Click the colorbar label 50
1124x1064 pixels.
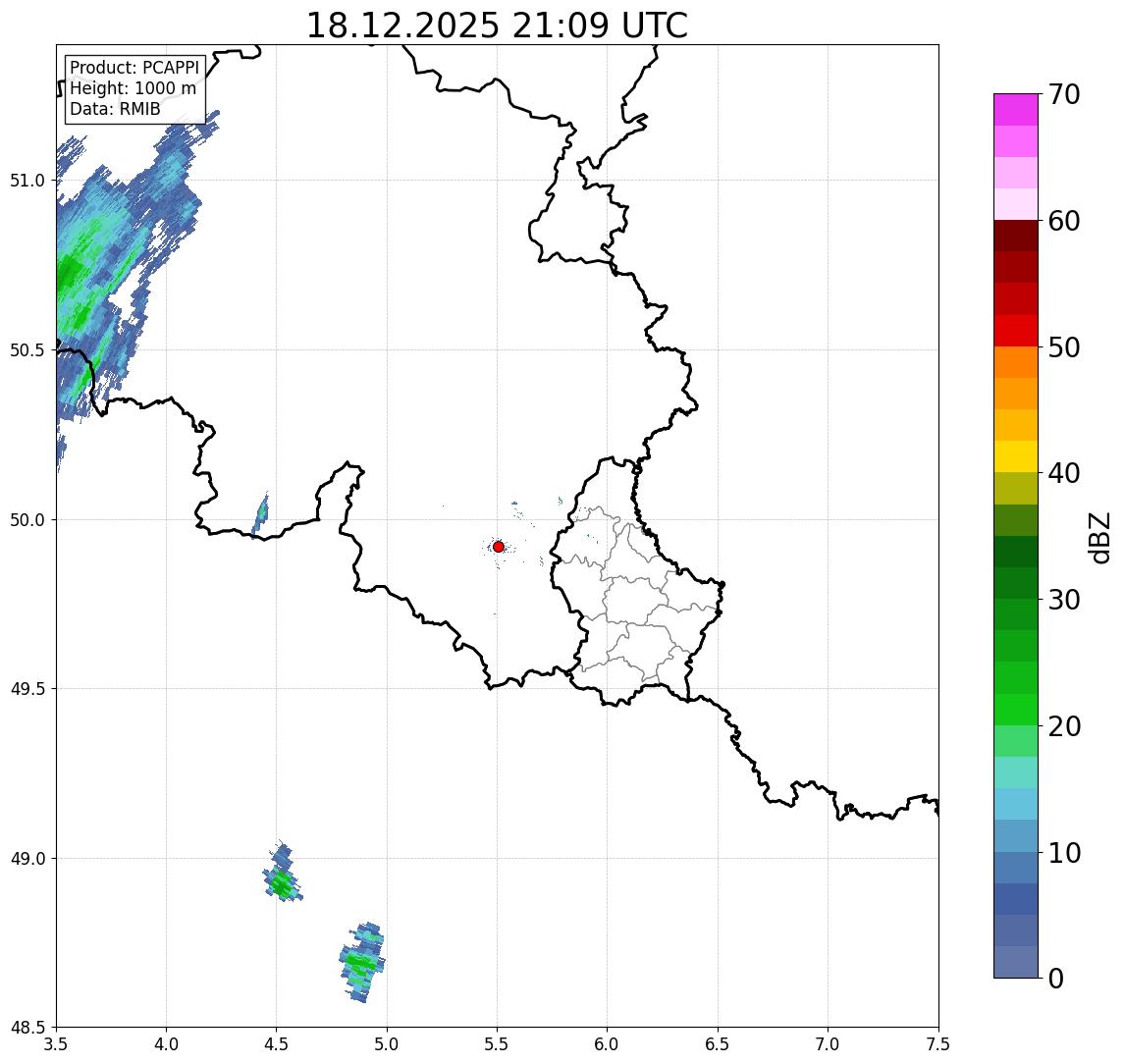(x=1064, y=347)
